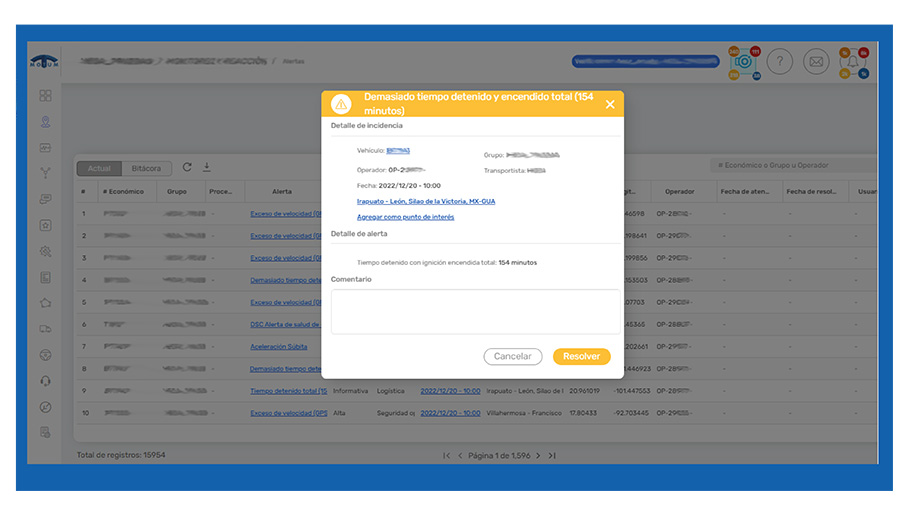Go to the first page of results
The height and width of the screenshot is (506, 904).
coord(446,455)
